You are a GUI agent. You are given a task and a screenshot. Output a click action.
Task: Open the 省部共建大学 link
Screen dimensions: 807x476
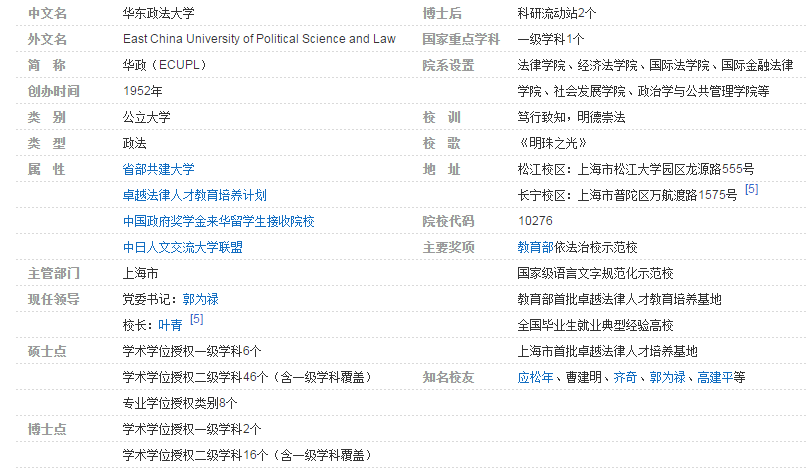click(159, 169)
